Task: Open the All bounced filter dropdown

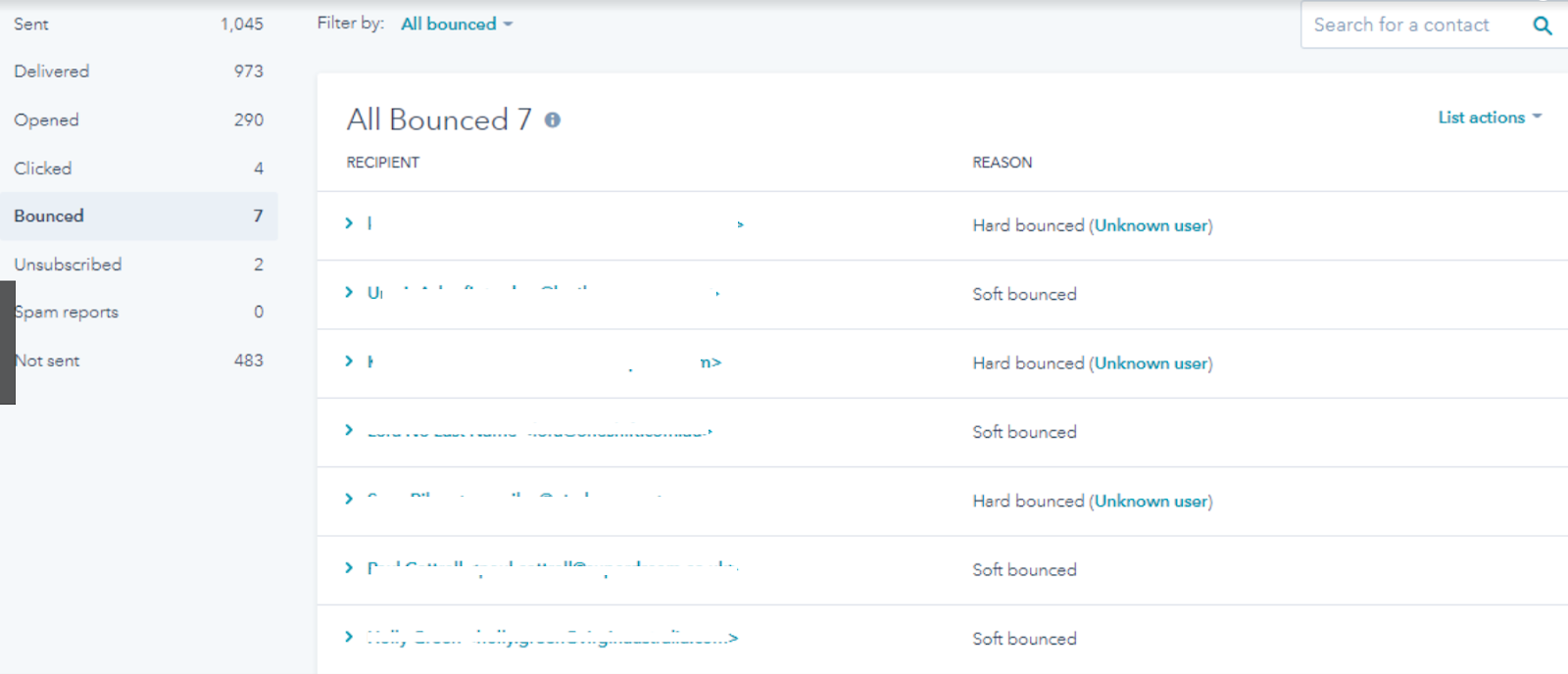Action: [x=456, y=24]
